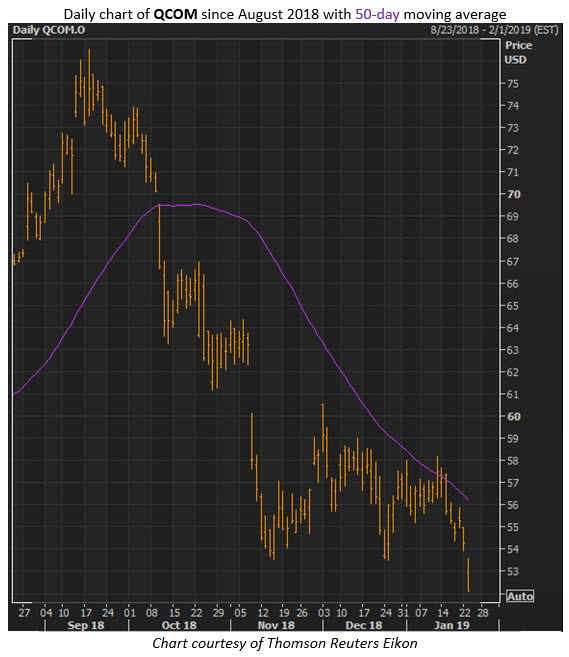Click the purple 50-day text in title
The height and width of the screenshot is (657, 569).
pyautogui.click(x=378, y=14)
